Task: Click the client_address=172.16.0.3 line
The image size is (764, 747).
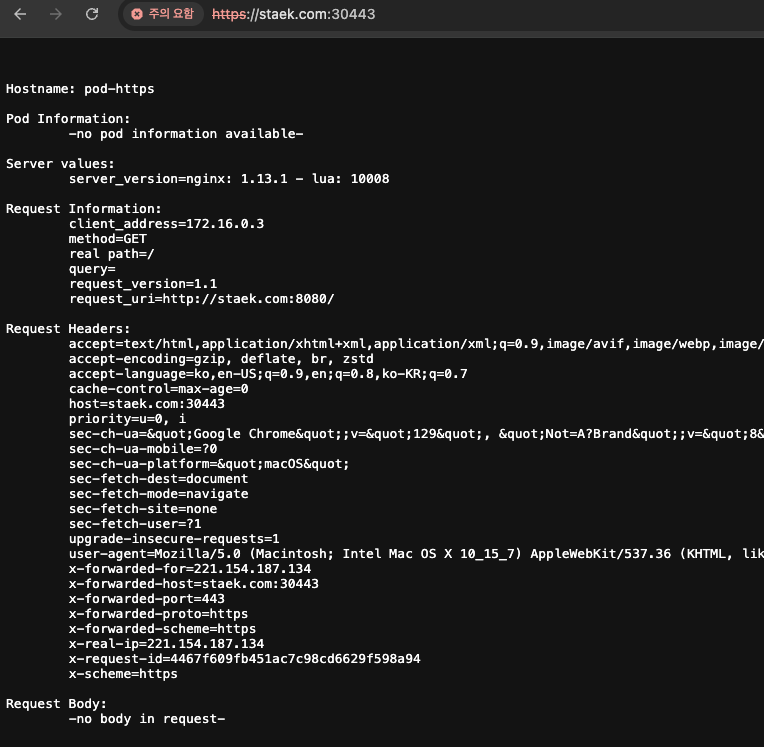Action: pos(166,224)
